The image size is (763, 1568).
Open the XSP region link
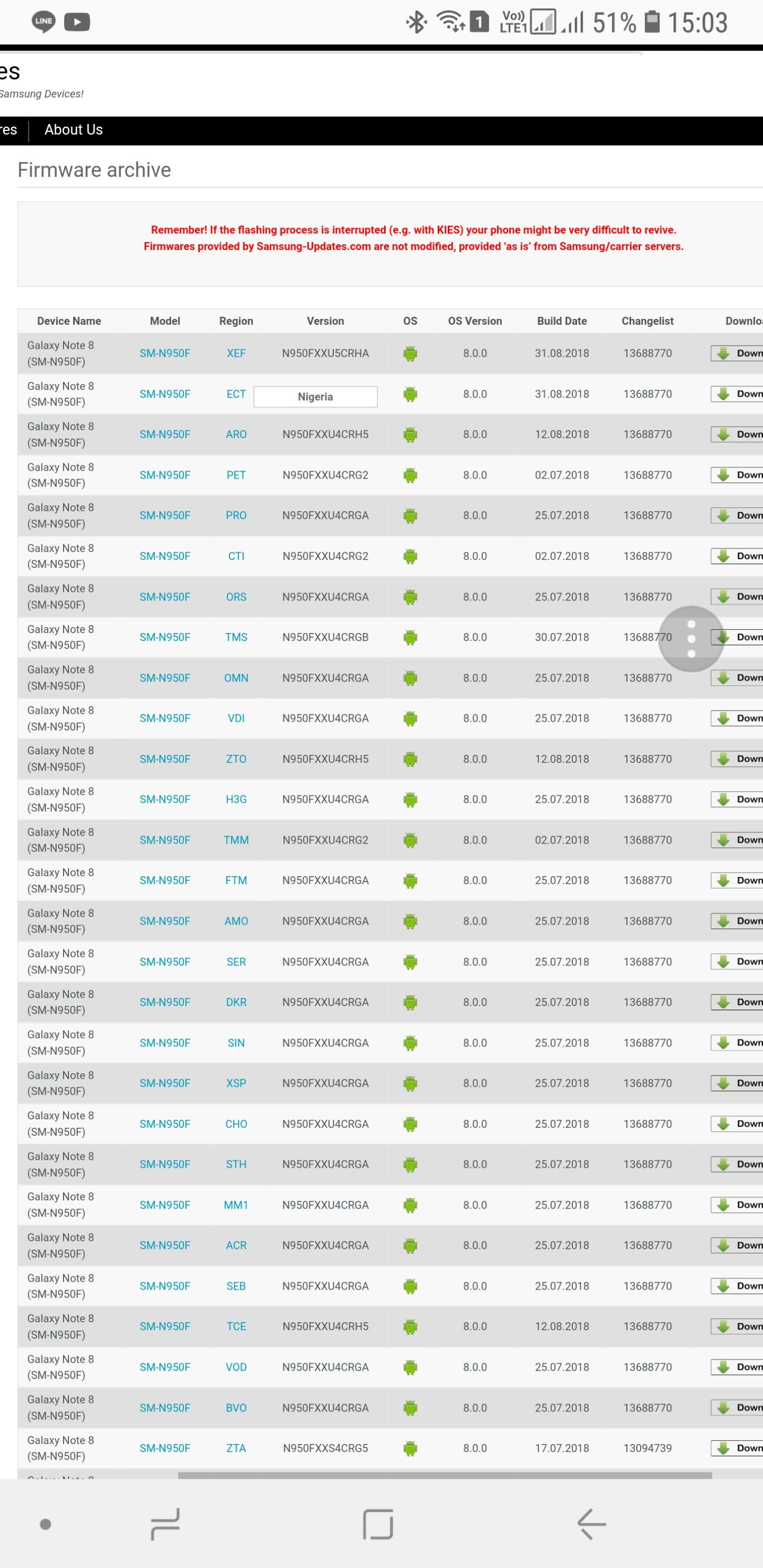[236, 1083]
